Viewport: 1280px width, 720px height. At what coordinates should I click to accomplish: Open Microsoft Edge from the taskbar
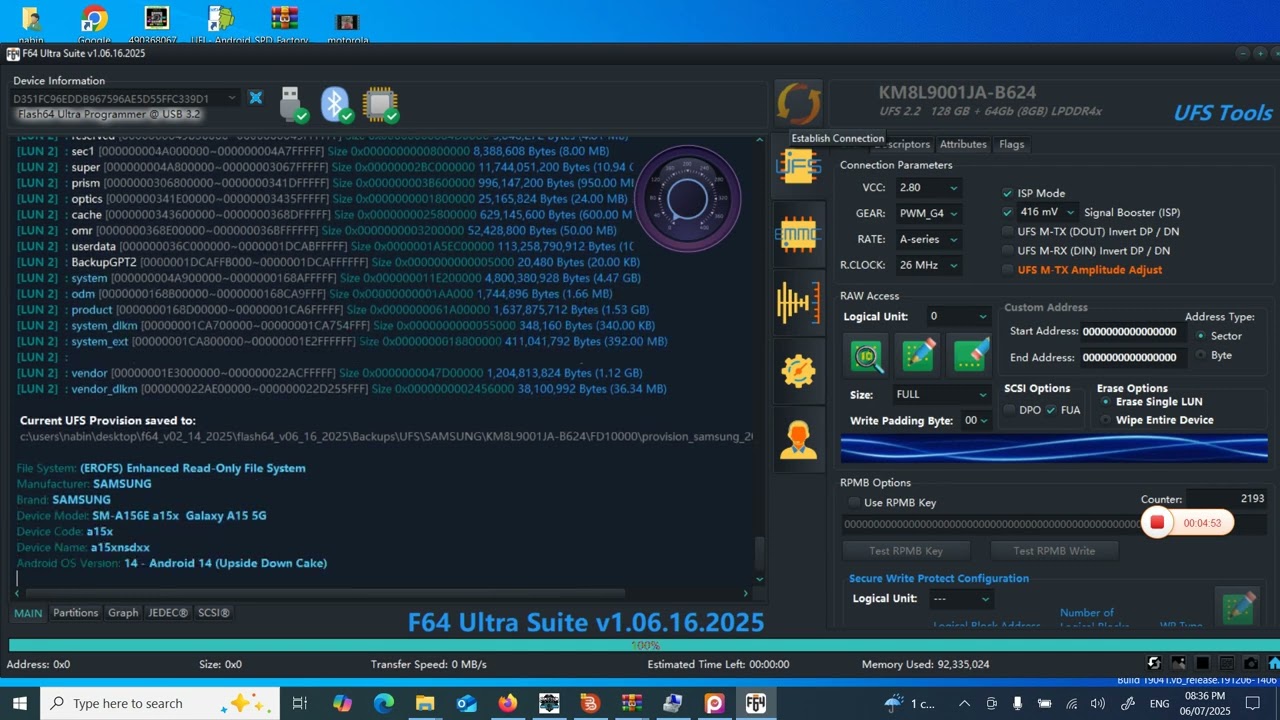[x=384, y=703]
